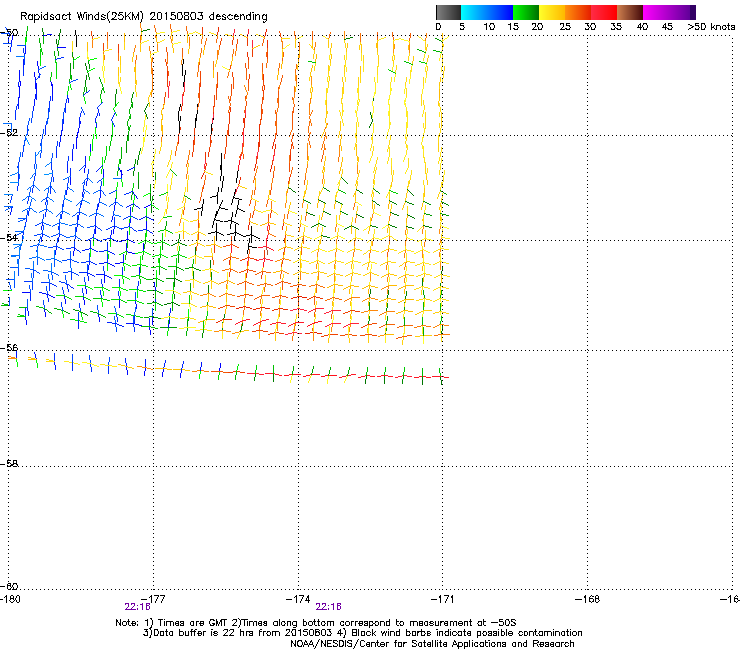Click the -54 latitude axis label

pyautogui.click(x=10, y=237)
